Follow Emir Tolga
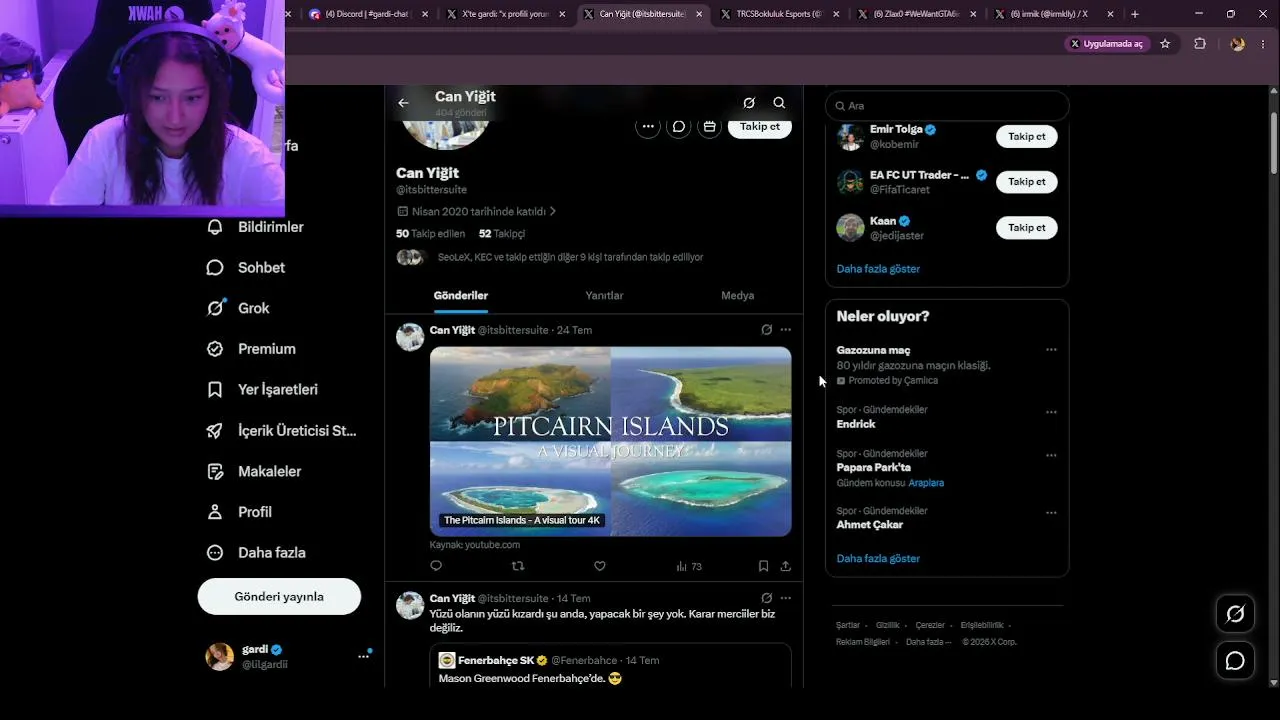 coord(1026,136)
